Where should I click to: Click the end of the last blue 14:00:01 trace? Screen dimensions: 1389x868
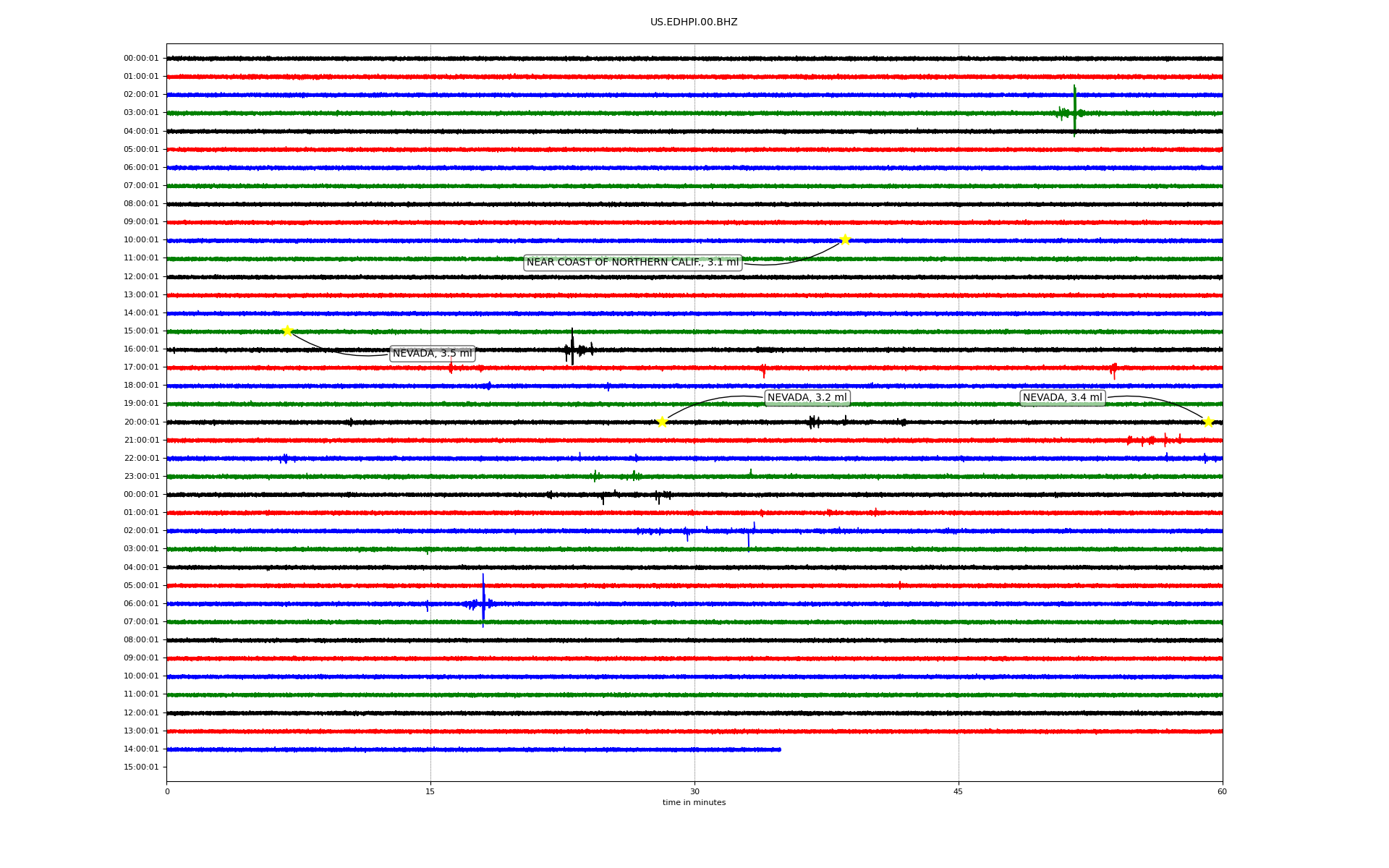[x=779, y=749]
